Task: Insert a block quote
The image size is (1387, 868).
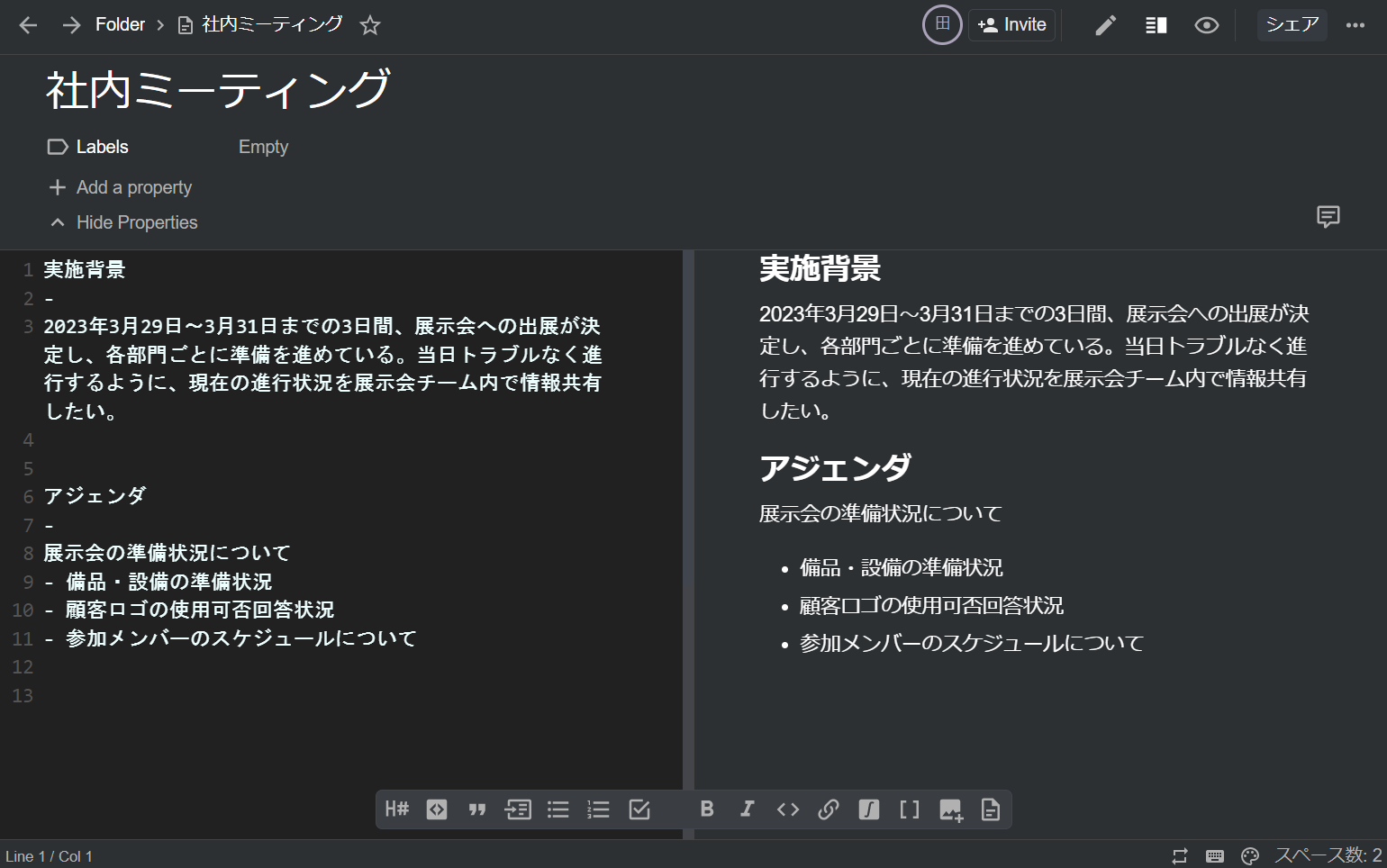Action: [477, 809]
